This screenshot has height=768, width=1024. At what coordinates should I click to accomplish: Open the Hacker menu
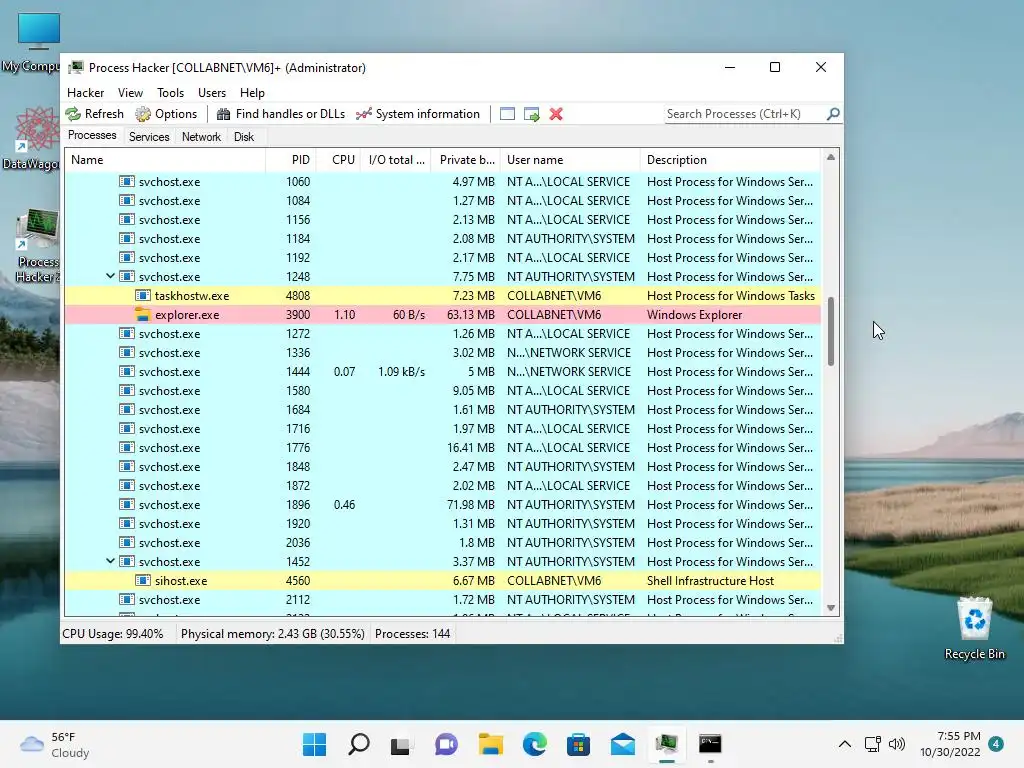click(x=86, y=93)
